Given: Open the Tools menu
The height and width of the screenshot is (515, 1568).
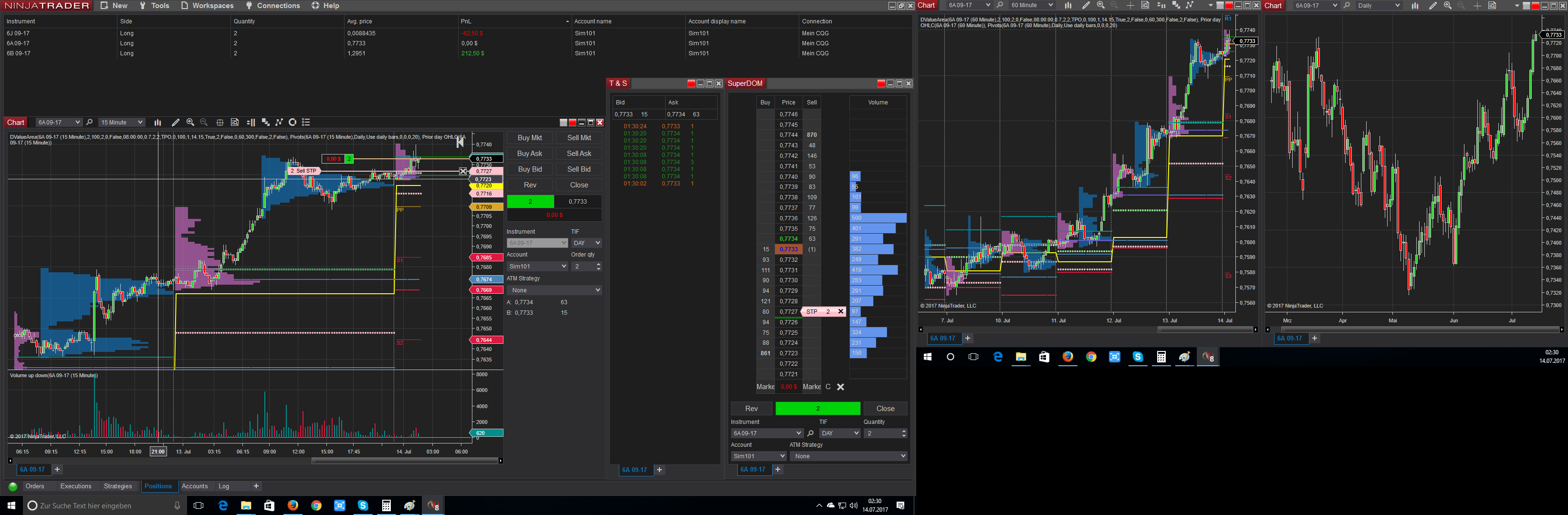Looking at the screenshot, I should point(155,5).
